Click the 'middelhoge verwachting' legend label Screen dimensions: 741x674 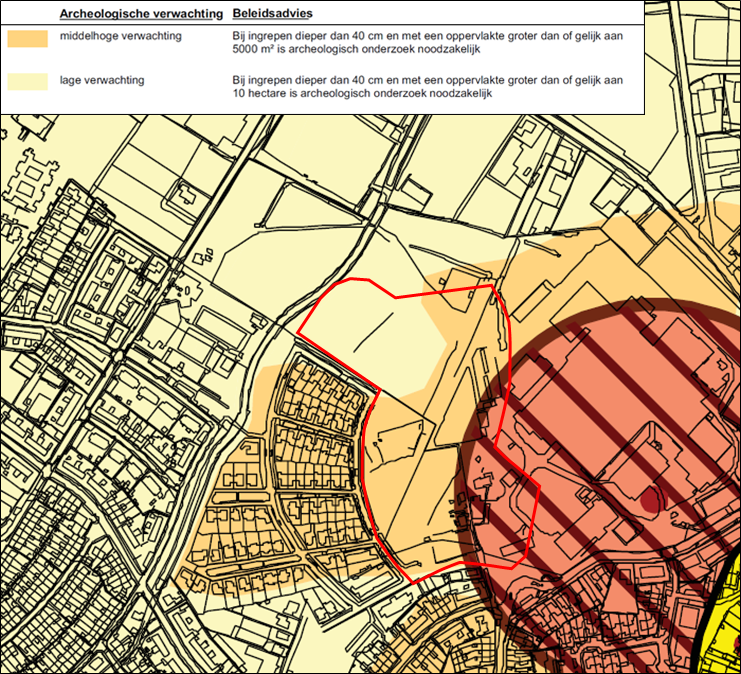point(121,36)
